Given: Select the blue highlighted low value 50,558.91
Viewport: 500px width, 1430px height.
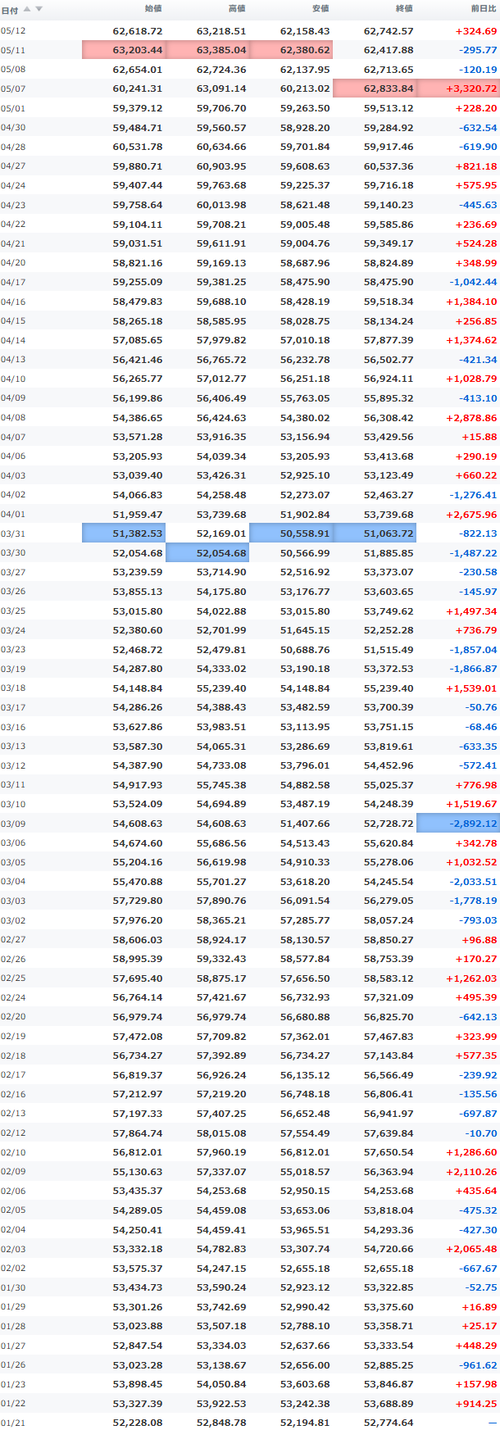Looking at the screenshot, I should click(x=291, y=533).
